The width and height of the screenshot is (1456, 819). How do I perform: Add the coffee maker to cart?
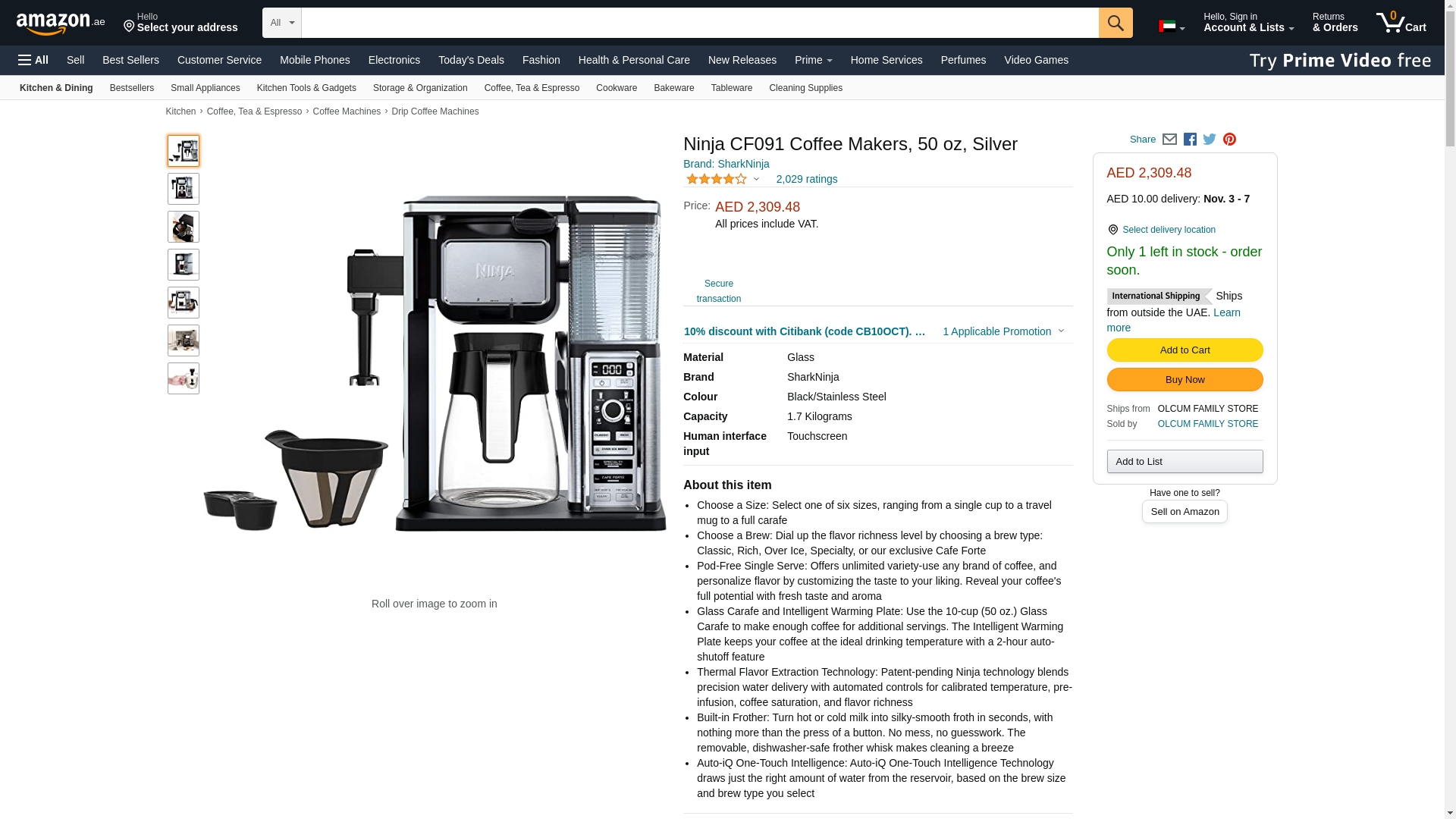click(x=1185, y=350)
